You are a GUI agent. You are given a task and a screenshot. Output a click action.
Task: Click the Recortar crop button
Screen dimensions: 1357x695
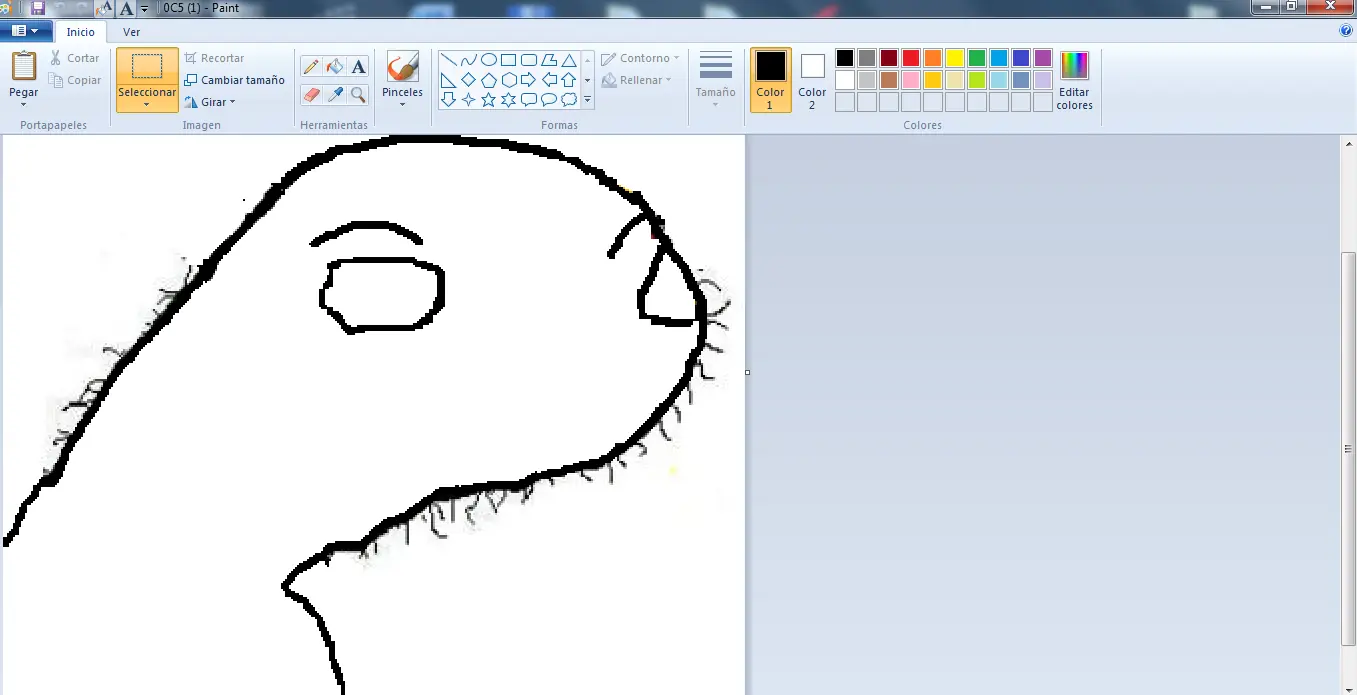[x=215, y=58]
